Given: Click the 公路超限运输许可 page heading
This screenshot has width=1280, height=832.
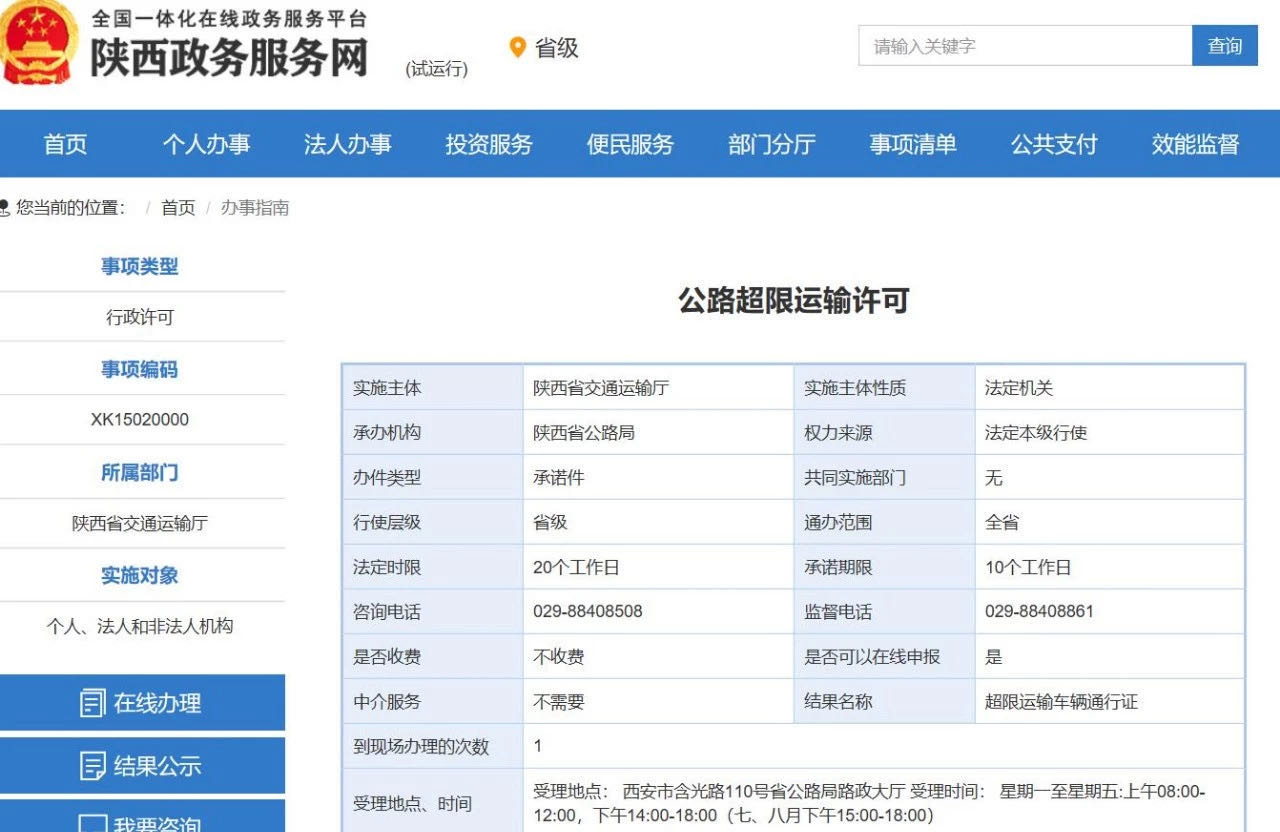Looking at the screenshot, I should coord(794,301).
